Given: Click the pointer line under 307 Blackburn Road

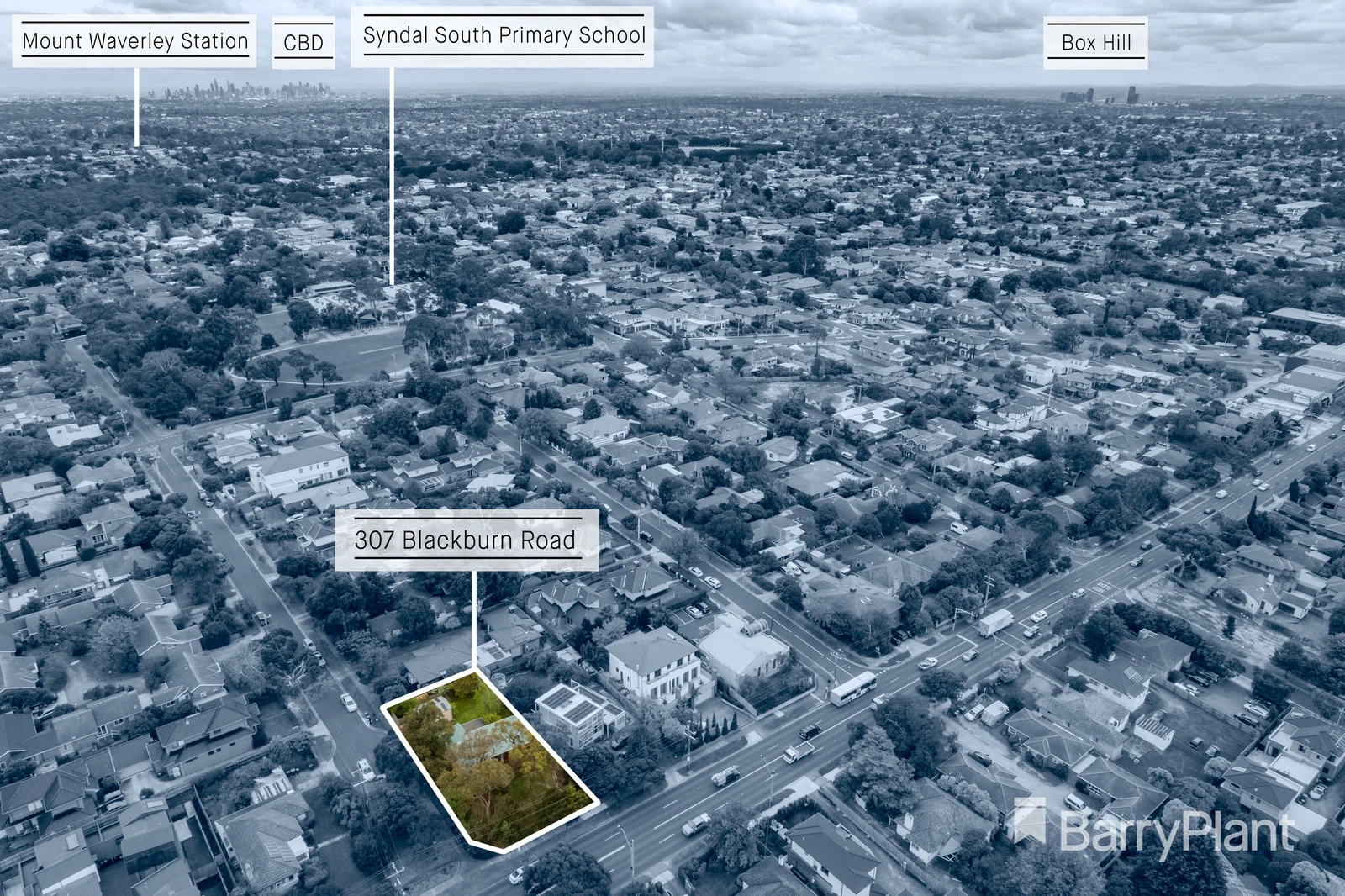Looking at the screenshot, I should tap(474, 619).
